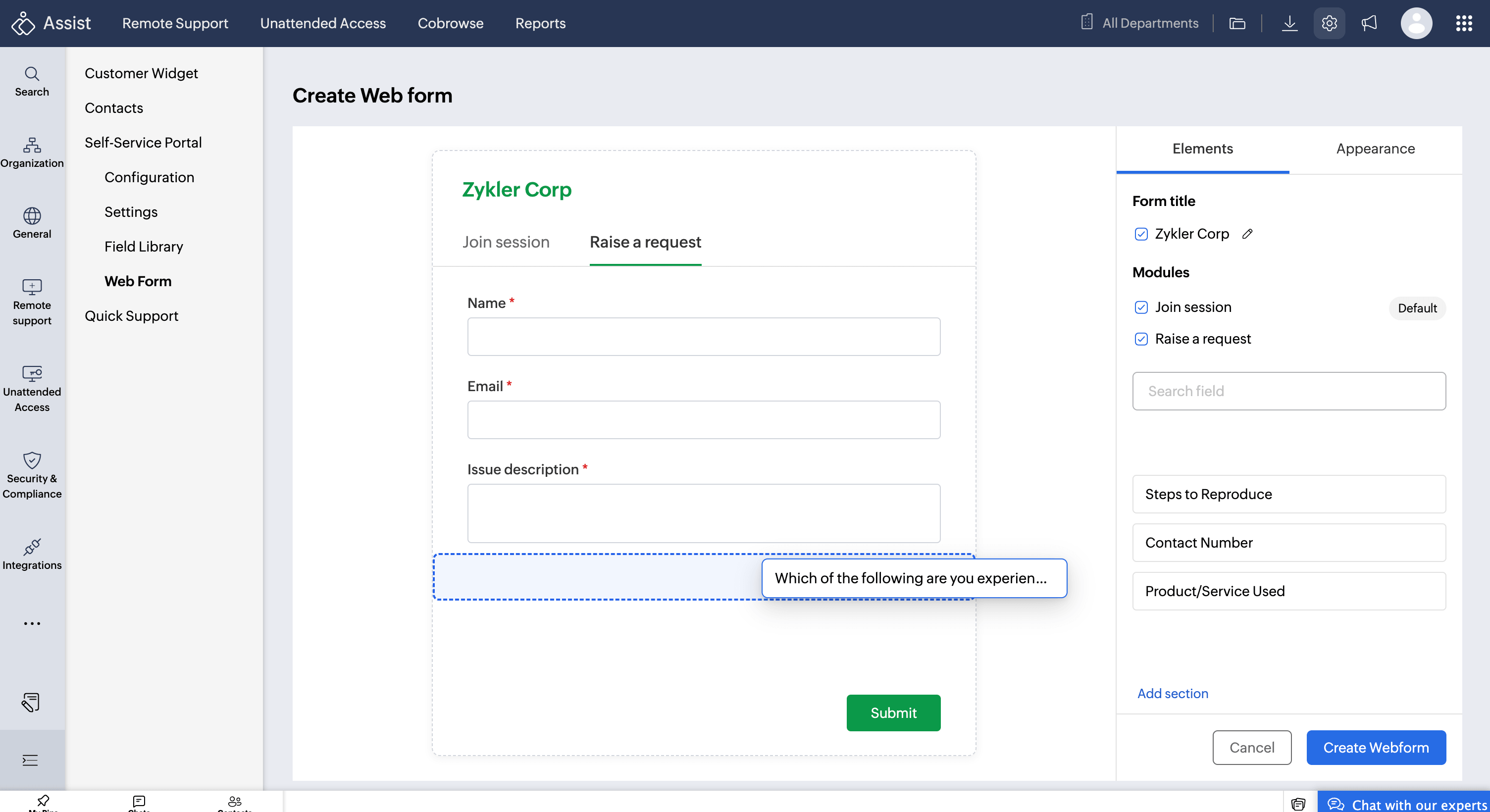
Task: Open Chats icon in the bottom bar
Action: 139,802
